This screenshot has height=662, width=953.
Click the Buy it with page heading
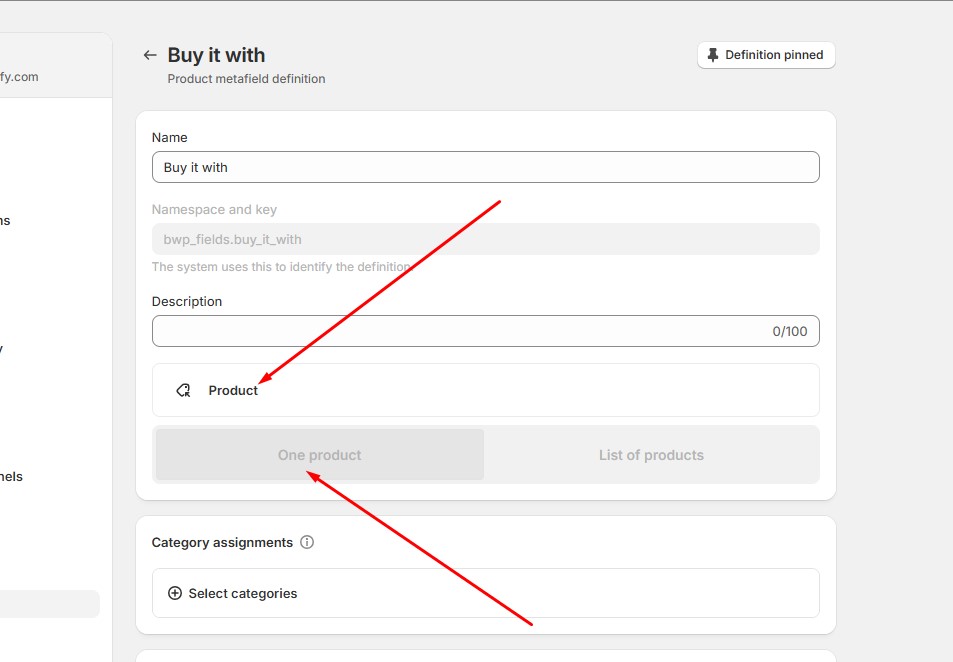tap(216, 55)
